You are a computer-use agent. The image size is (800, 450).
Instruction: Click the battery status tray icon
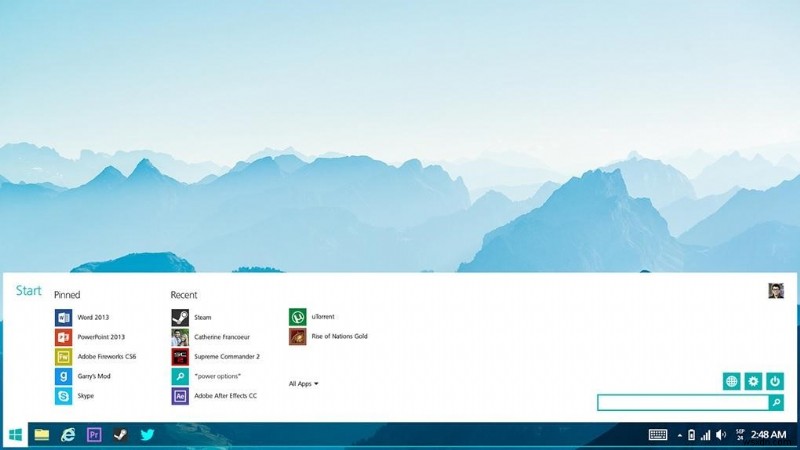tap(691, 435)
